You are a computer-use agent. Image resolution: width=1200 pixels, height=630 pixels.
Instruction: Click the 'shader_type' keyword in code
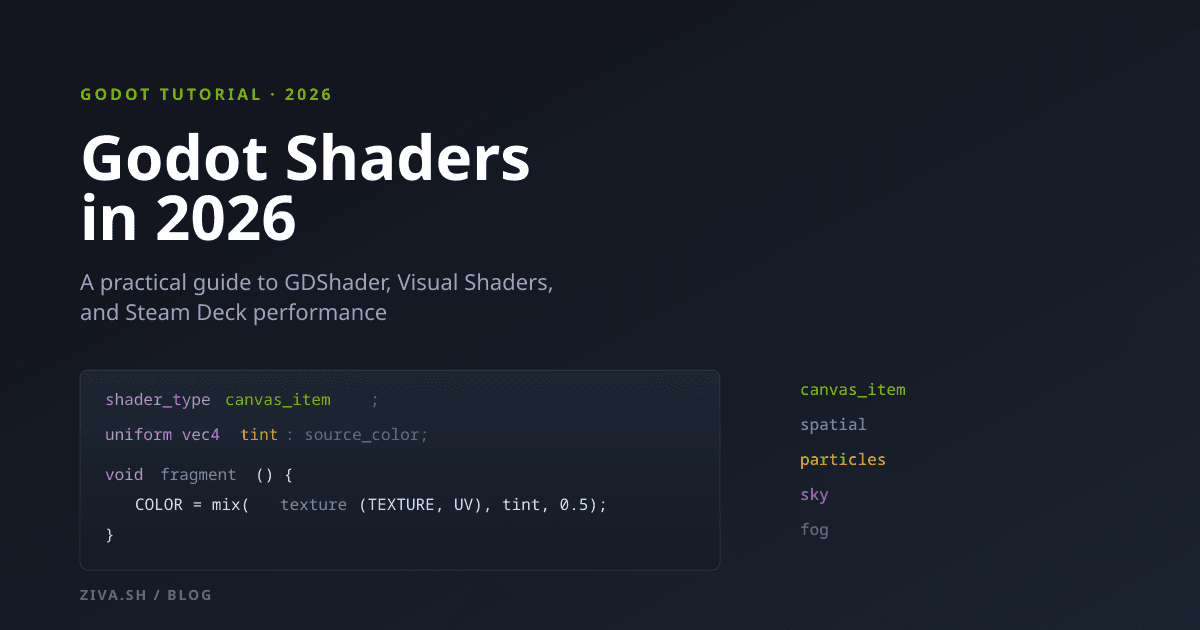point(158,400)
